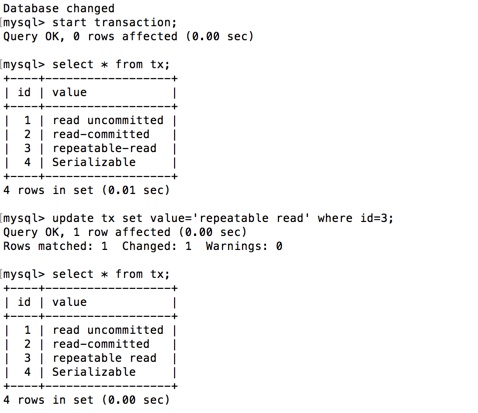The width and height of the screenshot is (478, 413).
Task: Click 'repeatable-read' value in first table
Action: click(105, 148)
